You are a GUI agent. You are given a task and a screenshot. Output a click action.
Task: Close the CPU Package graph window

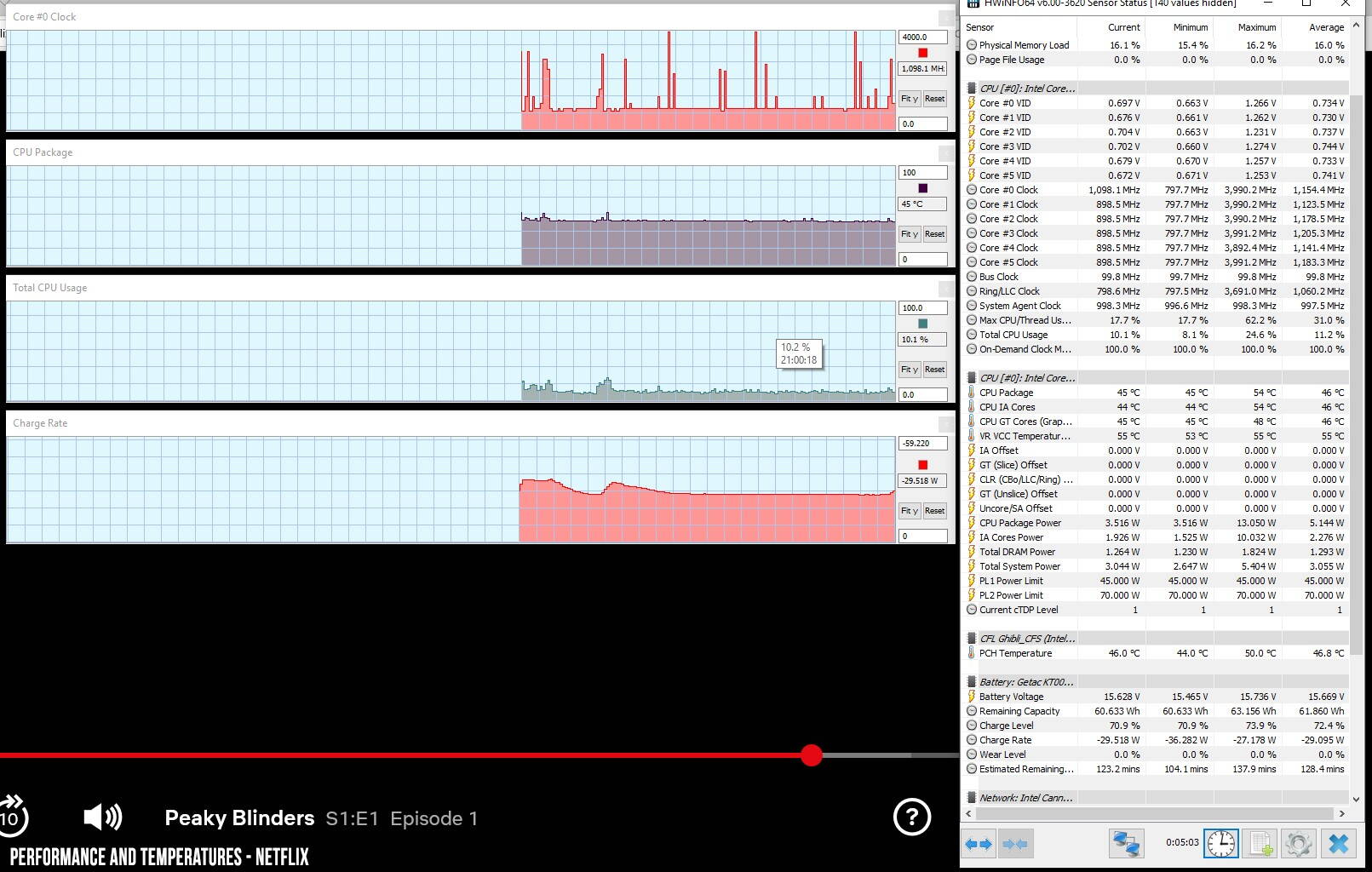pyautogui.click(x=946, y=152)
